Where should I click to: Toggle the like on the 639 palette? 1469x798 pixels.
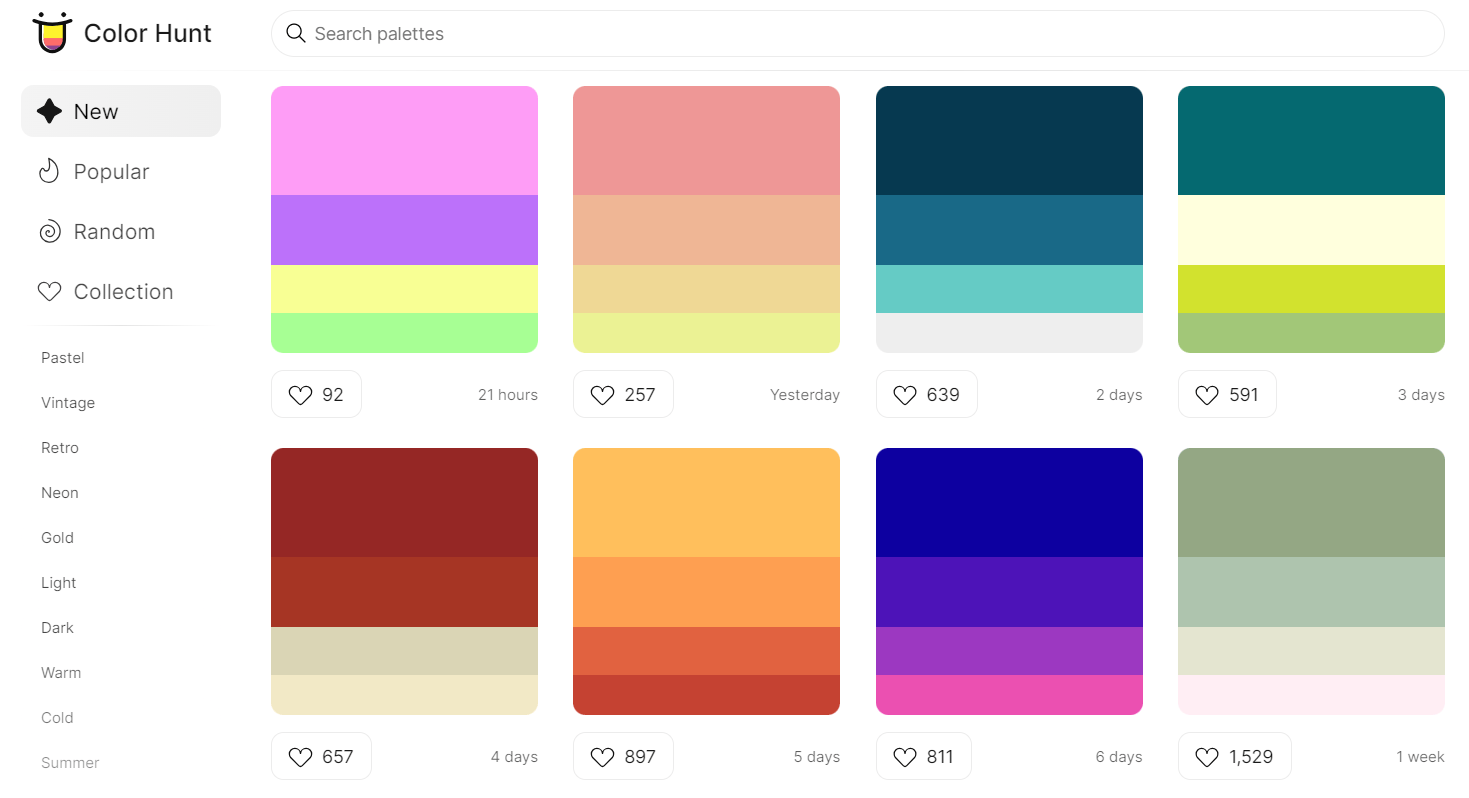coord(904,394)
